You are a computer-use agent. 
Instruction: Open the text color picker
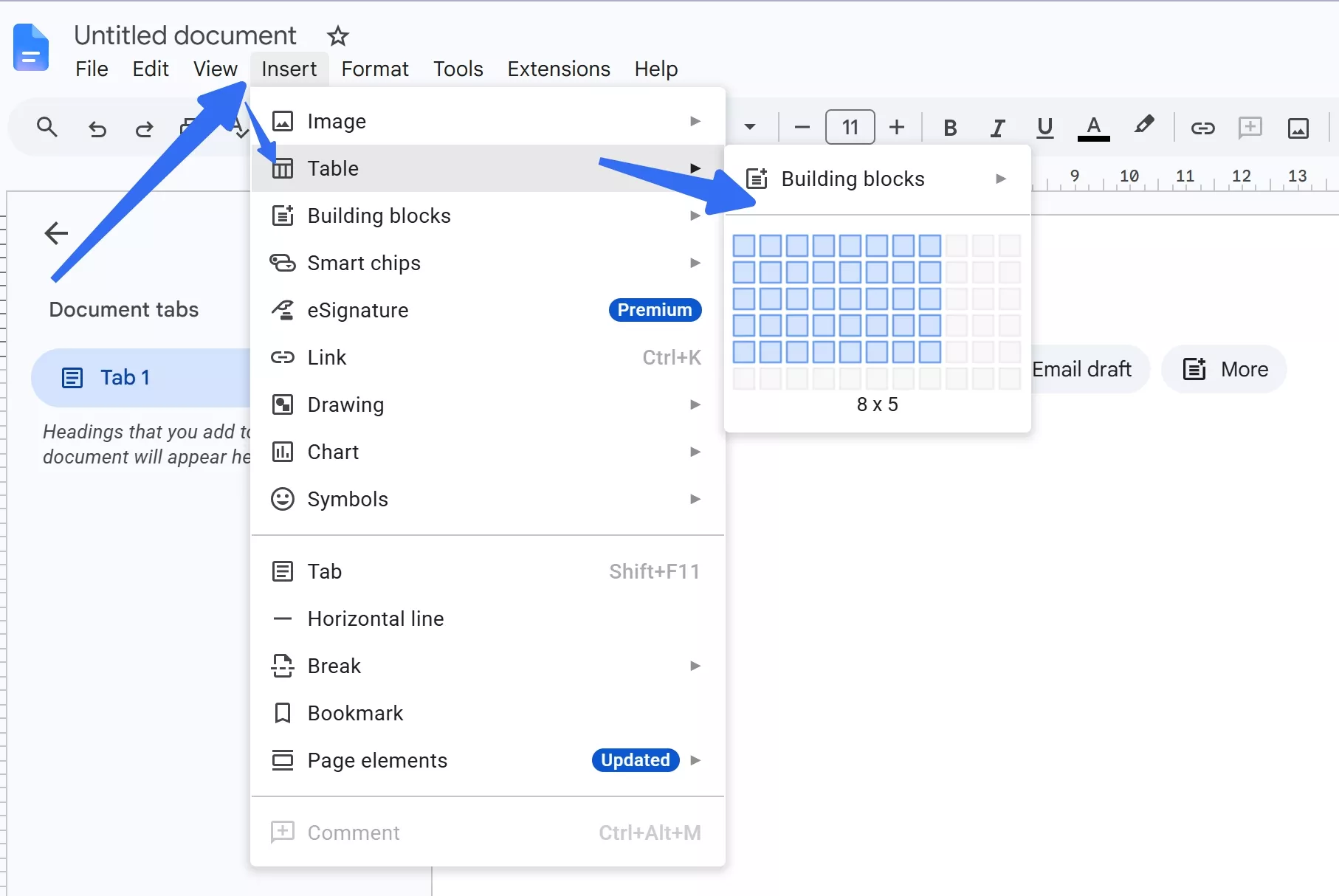pyautogui.click(x=1094, y=128)
